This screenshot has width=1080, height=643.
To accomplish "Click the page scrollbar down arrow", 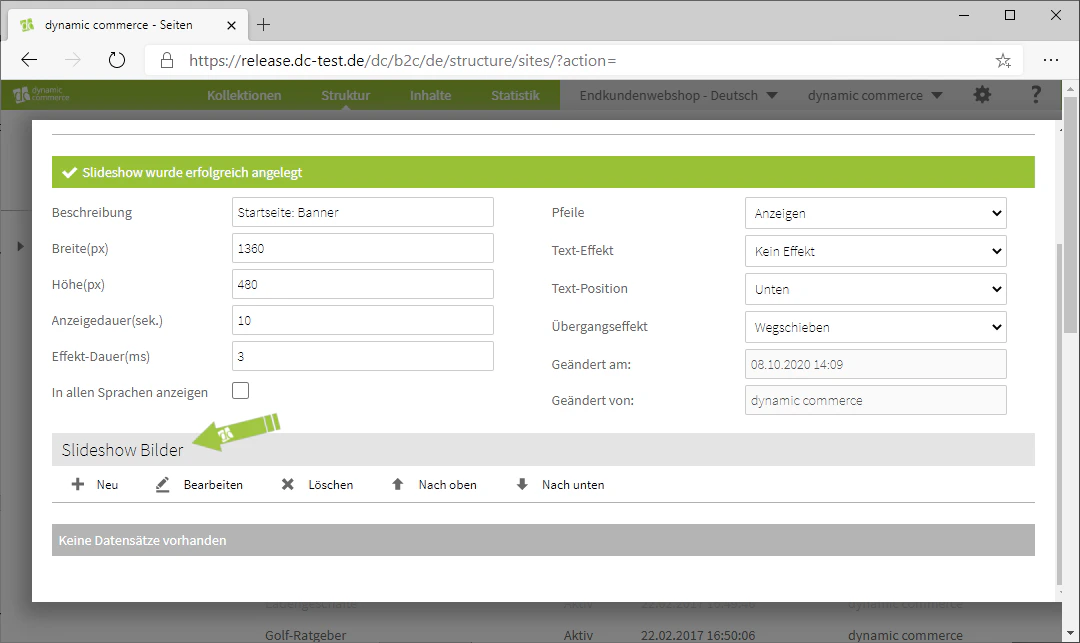I will [x=1070, y=633].
